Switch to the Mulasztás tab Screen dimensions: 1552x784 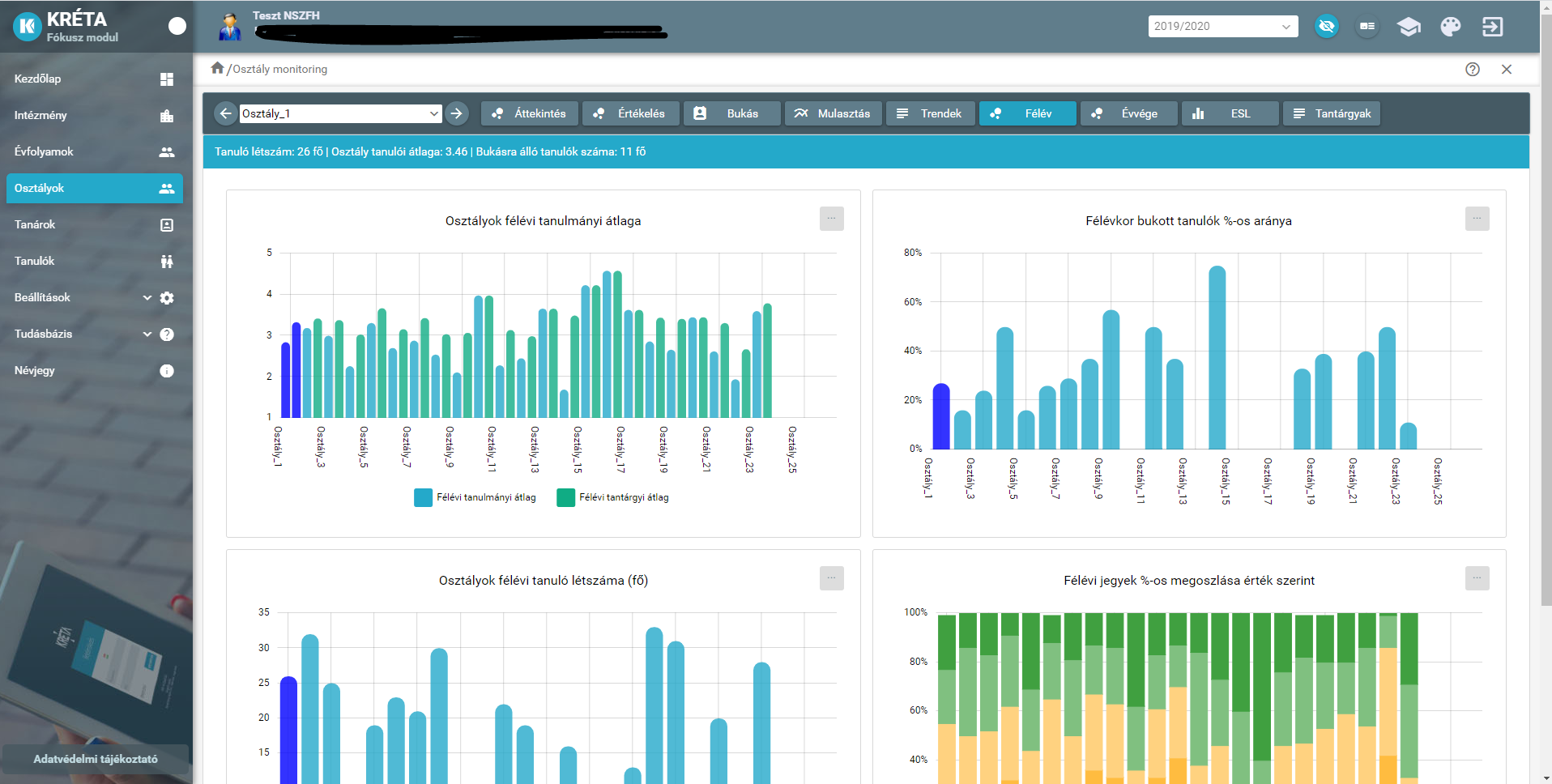(834, 113)
